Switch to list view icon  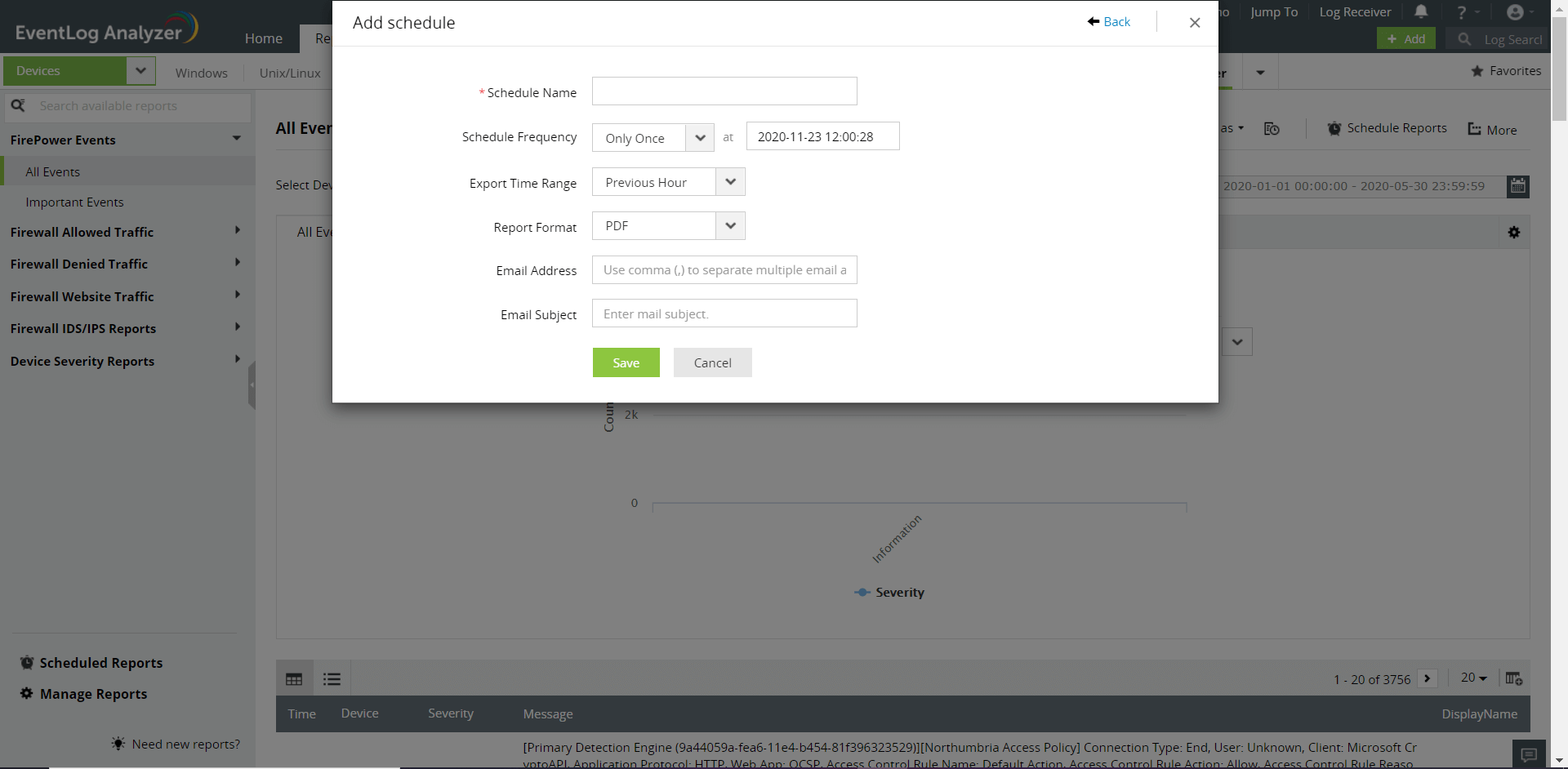click(x=332, y=679)
